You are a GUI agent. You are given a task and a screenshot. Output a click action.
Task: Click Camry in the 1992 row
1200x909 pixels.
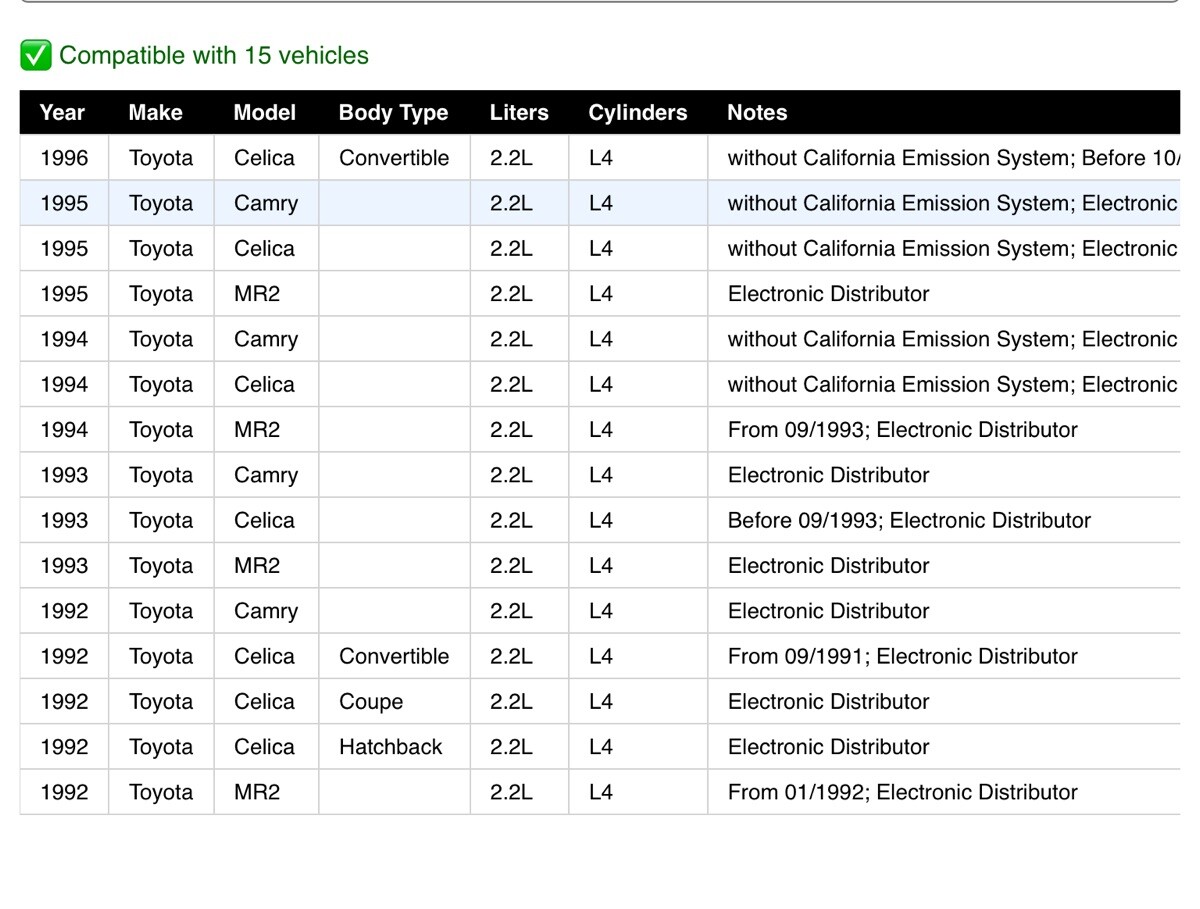[266, 611]
